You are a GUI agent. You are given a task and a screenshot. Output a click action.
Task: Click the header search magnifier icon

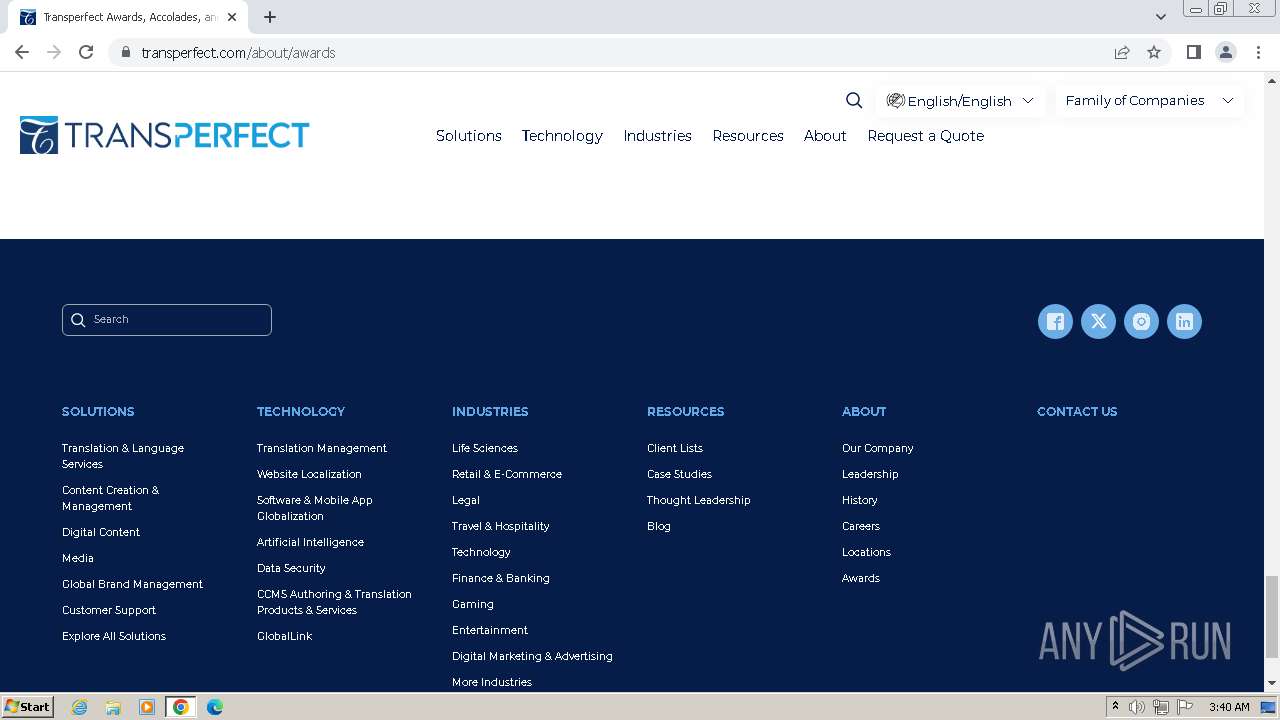click(x=854, y=100)
